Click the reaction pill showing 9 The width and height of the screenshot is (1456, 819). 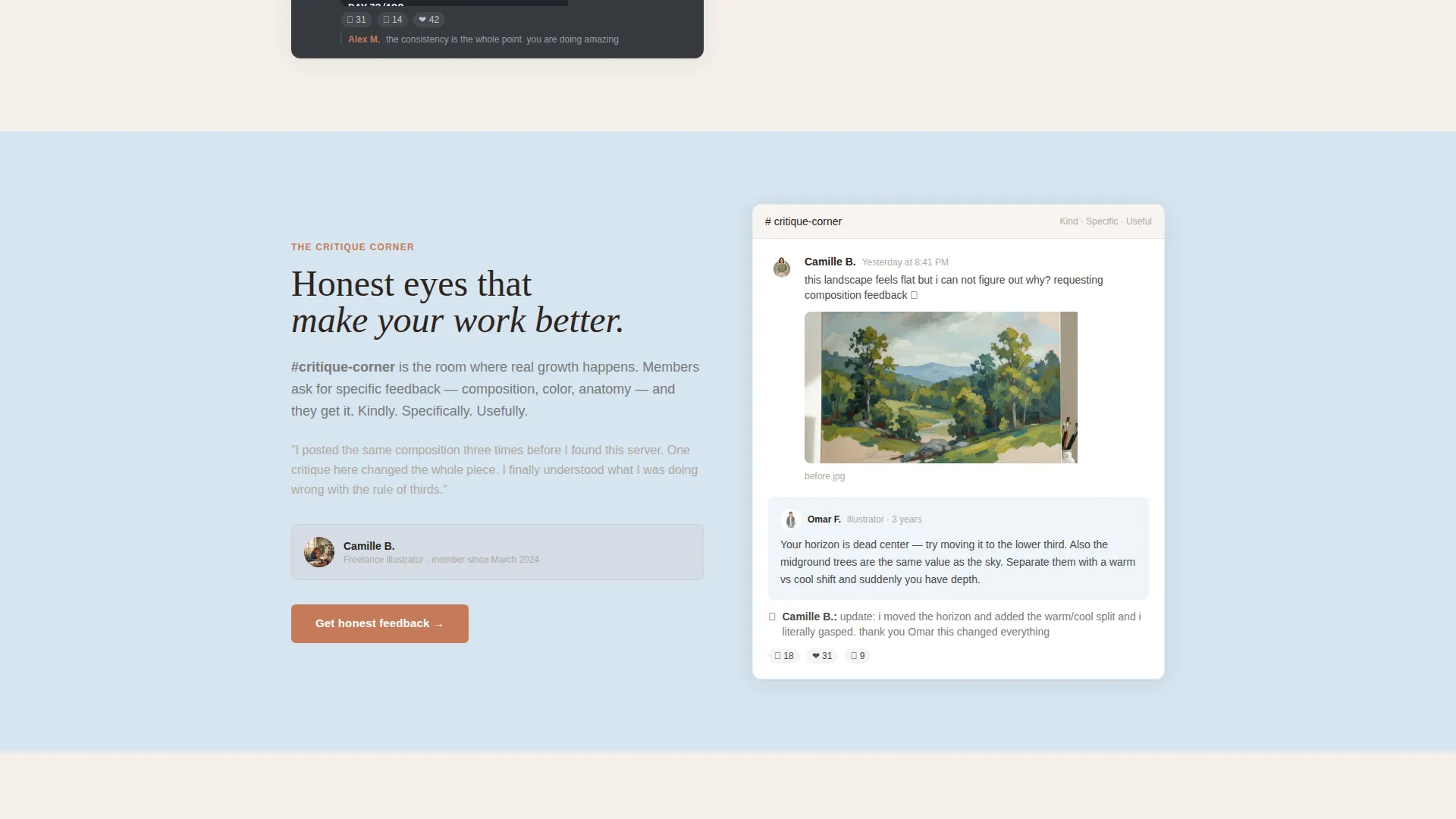(x=857, y=656)
